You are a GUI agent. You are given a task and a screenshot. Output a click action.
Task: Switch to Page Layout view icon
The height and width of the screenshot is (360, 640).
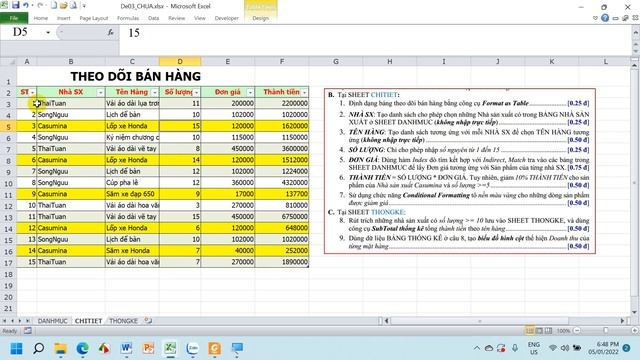pos(539,330)
